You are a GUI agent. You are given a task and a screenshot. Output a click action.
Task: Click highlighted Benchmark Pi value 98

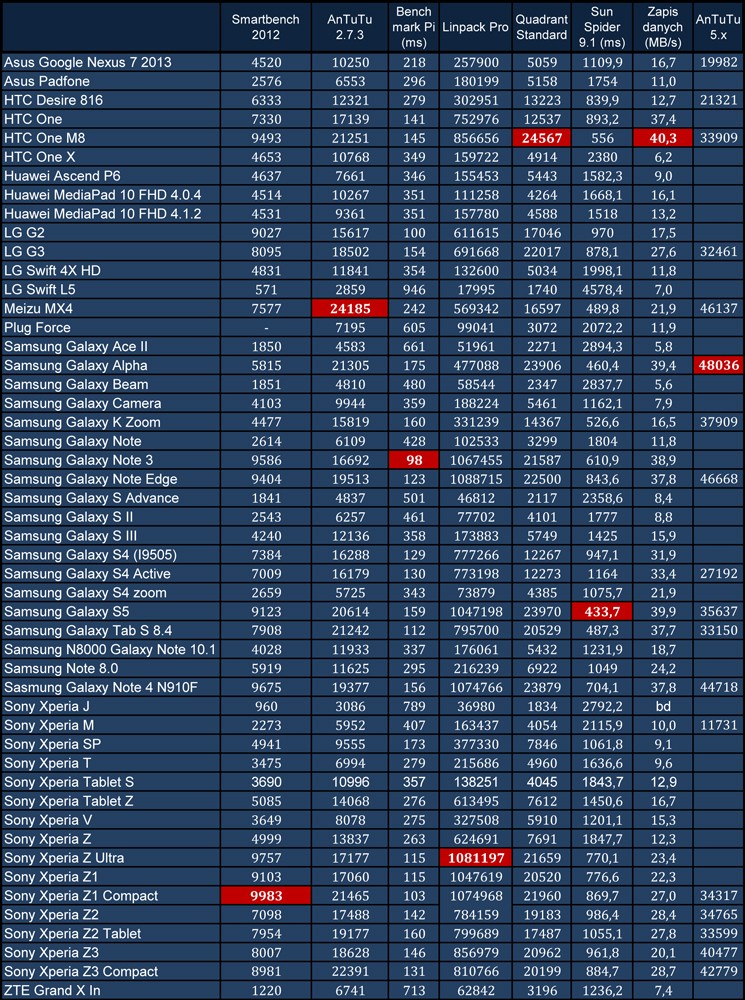(x=413, y=460)
